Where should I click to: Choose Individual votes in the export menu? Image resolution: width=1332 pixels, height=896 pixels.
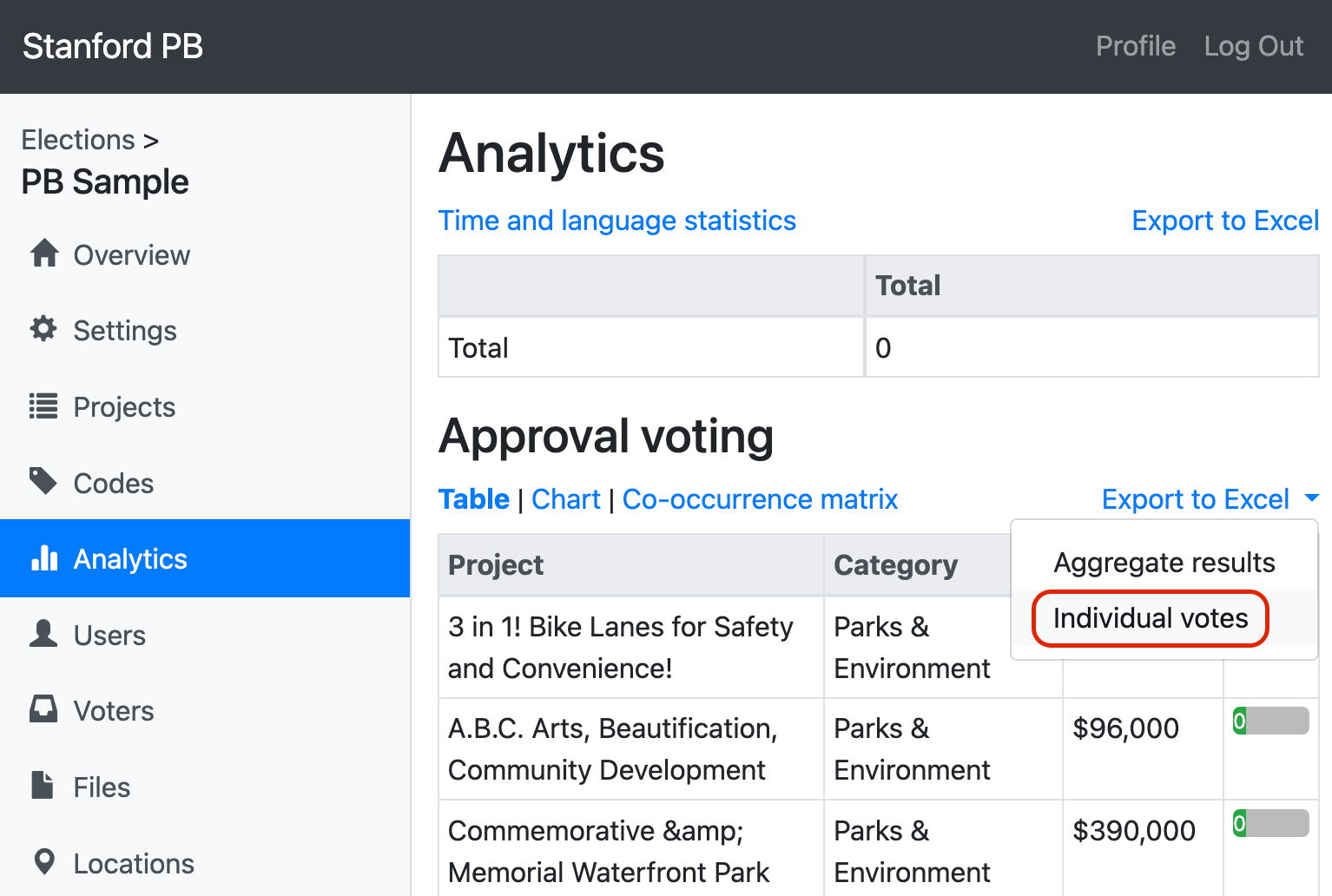pyautogui.click(x=1151, y=618)
